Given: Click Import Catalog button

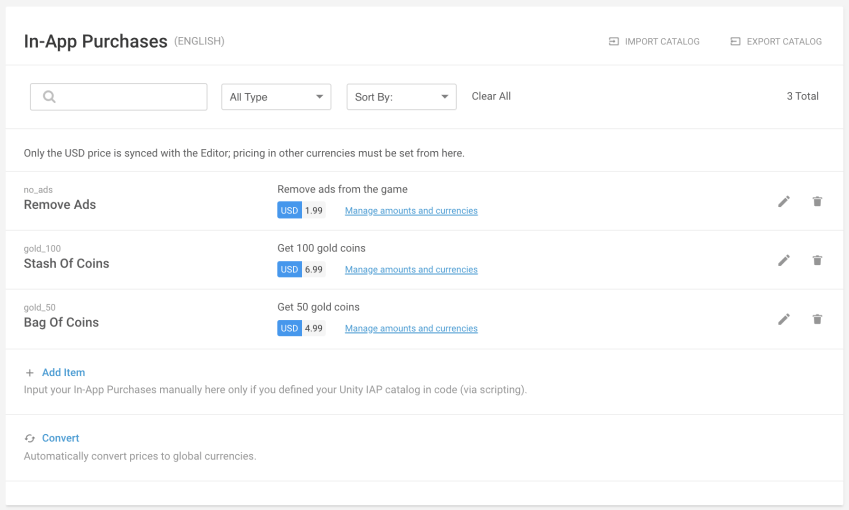Looking at the screenshot, I should coord(654,42).
